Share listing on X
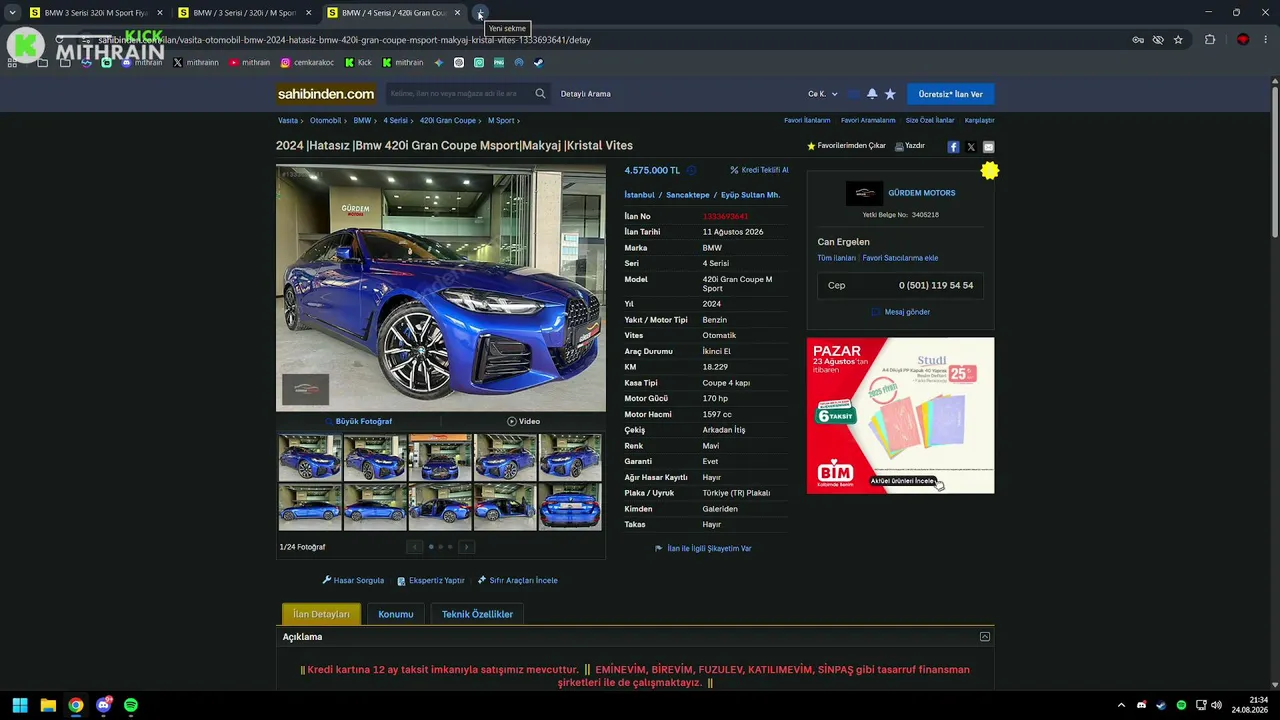This screenshot has height=720, width=1280. tap(971, 147)
